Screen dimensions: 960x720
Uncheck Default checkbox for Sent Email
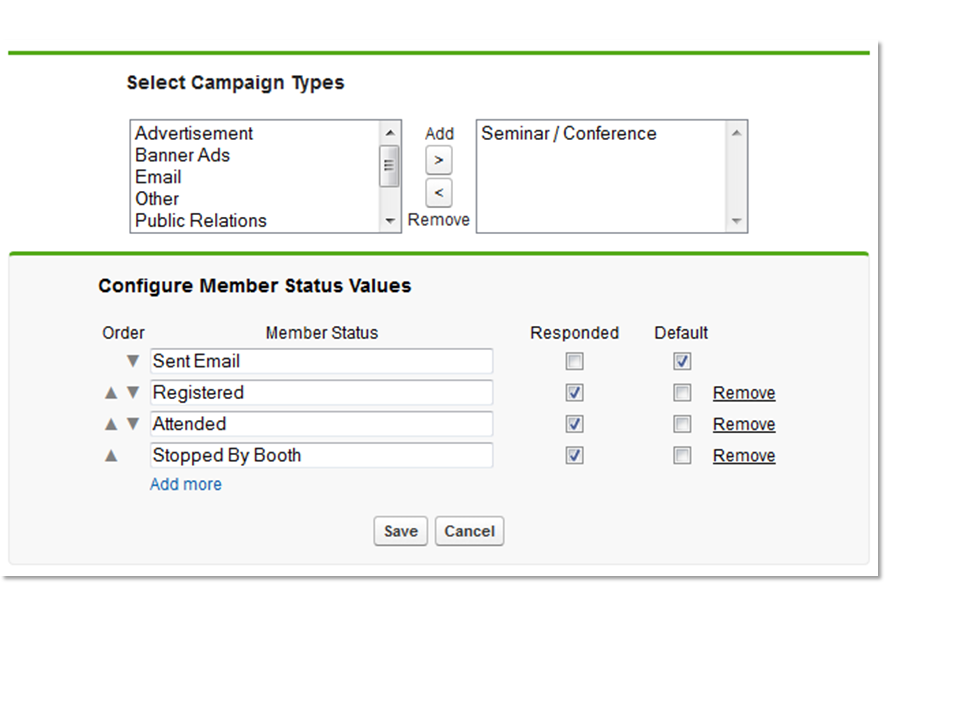(682, 361)
